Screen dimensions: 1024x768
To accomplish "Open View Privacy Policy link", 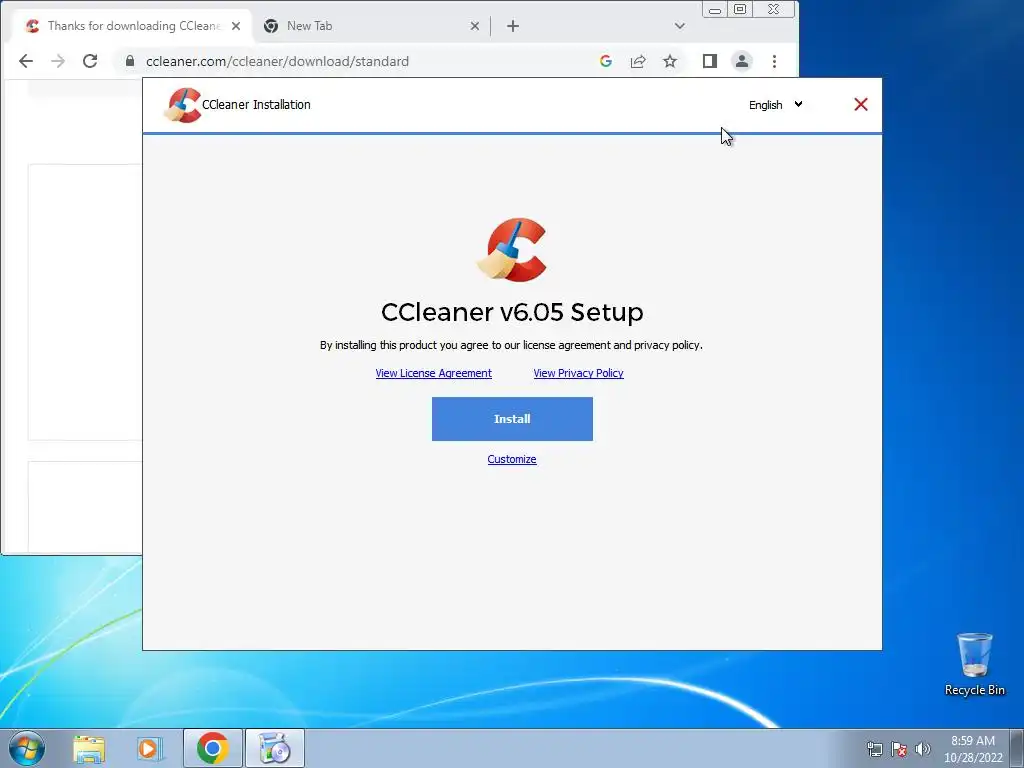I will pyautogui.click(x=578, y=373).
